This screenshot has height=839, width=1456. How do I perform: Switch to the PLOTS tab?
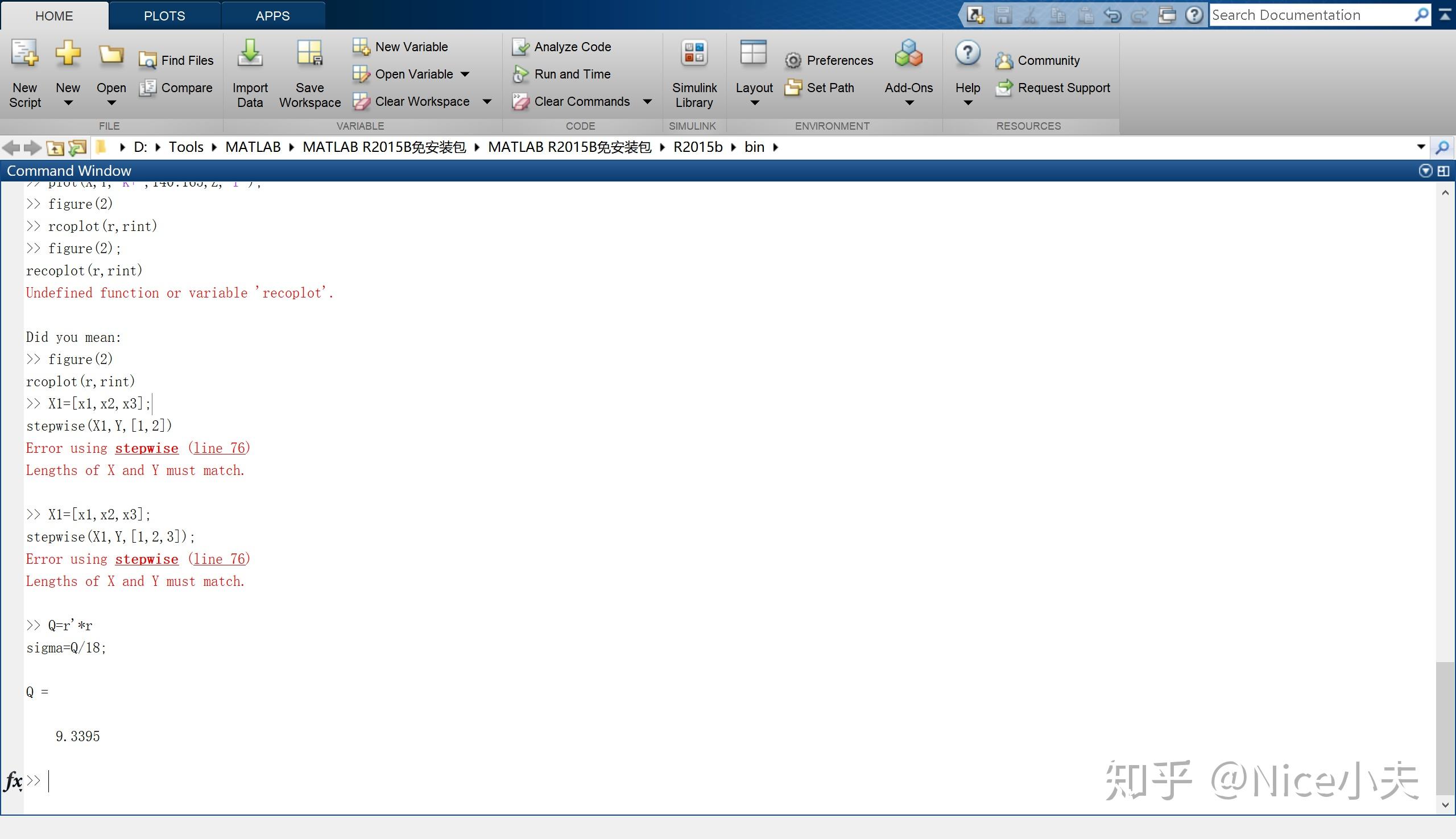164,15
